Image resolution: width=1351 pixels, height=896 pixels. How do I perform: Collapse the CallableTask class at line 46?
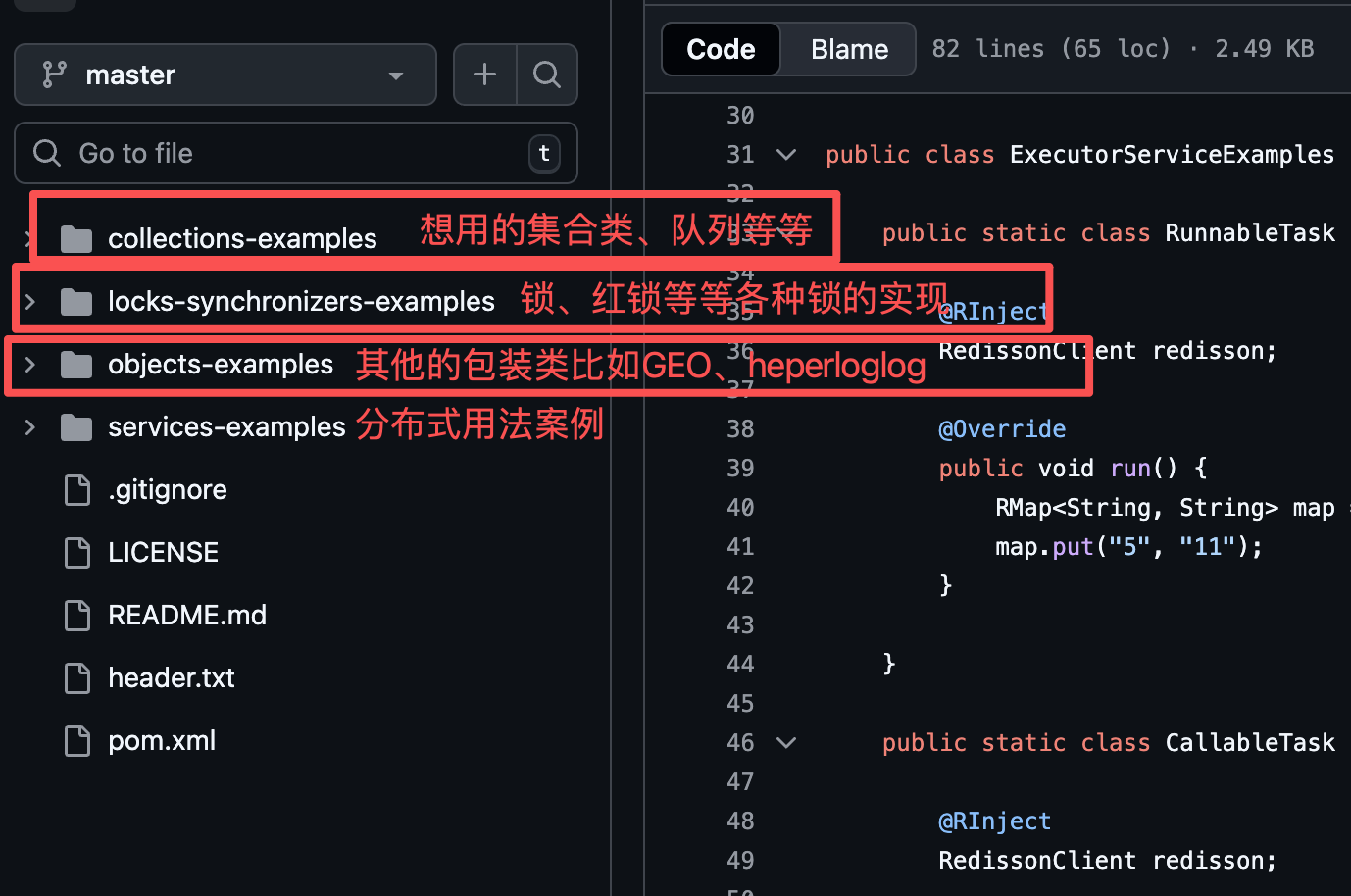point(786,742)
